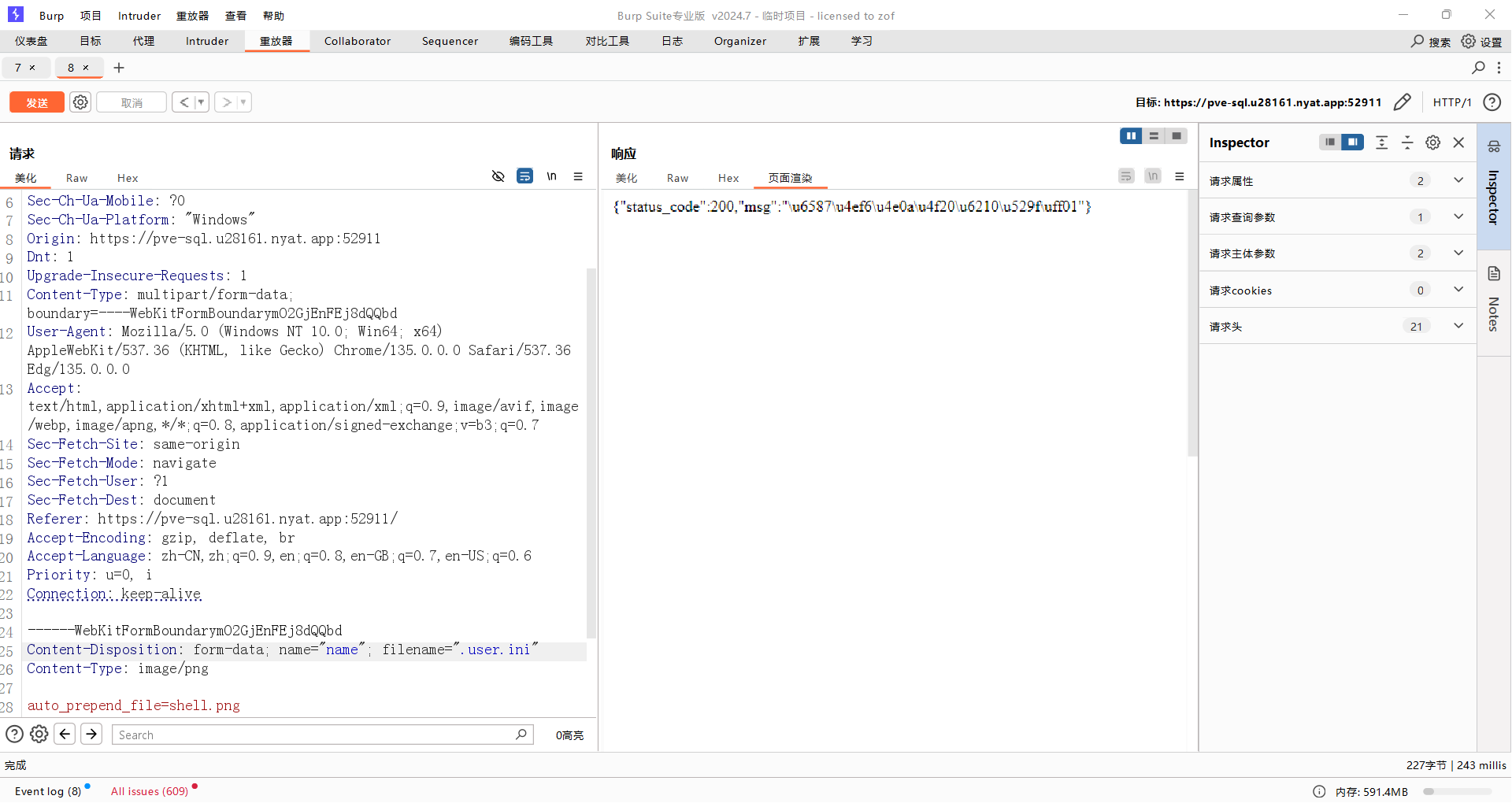Select stacked horizontal layout icon
1512x803 pixels.
(1154, 135)
